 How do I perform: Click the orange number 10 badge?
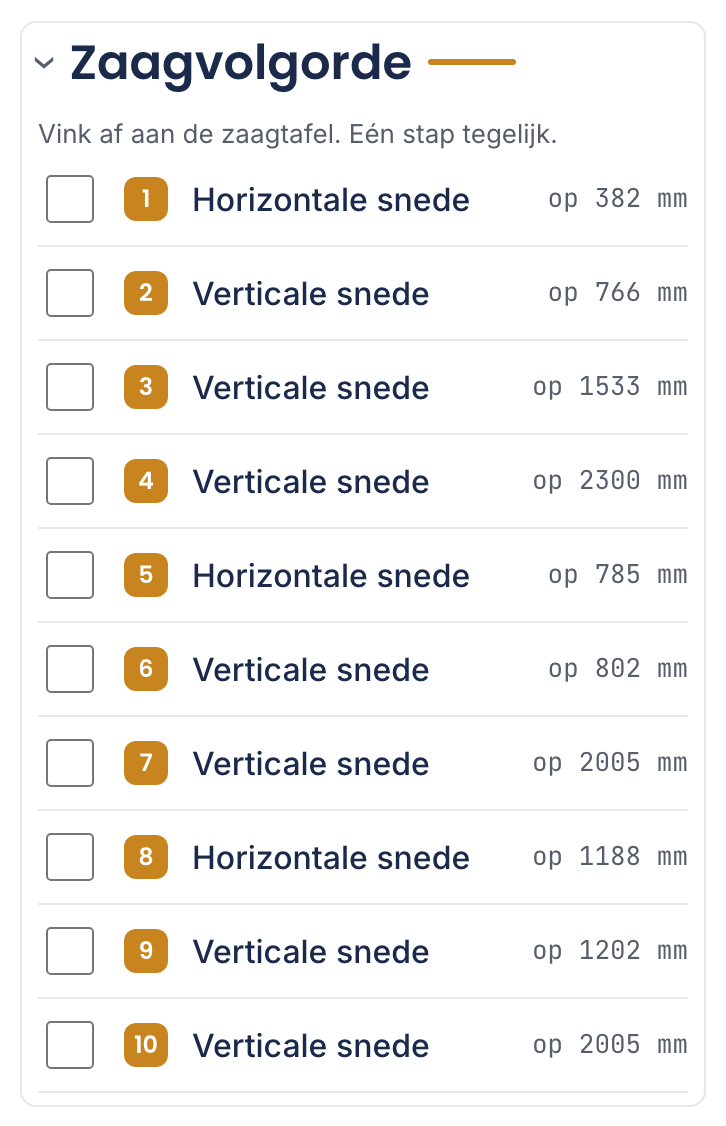pyautogui.click(x=146, y=1046)
